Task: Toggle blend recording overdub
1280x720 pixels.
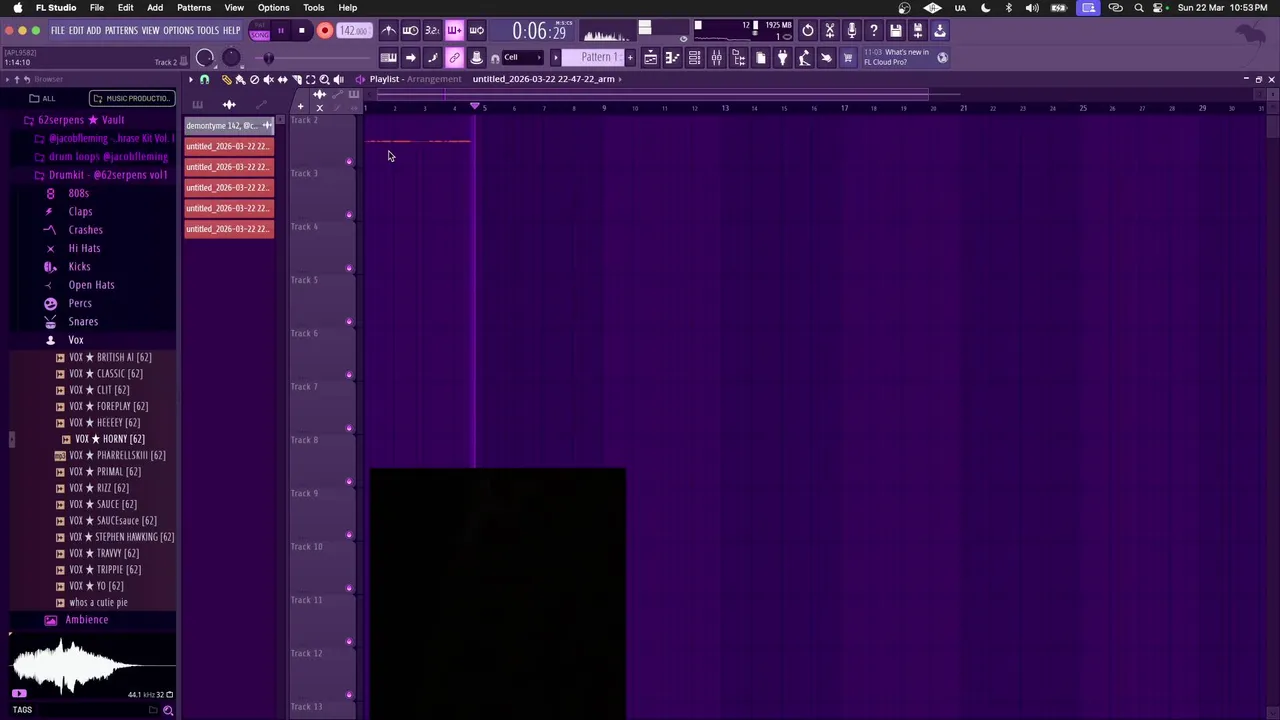Action: click(x=454, y=31)
